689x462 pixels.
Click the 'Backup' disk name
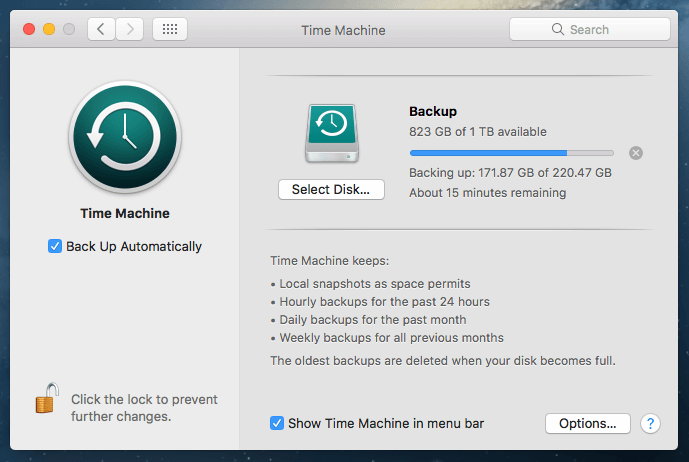[433, 112]
